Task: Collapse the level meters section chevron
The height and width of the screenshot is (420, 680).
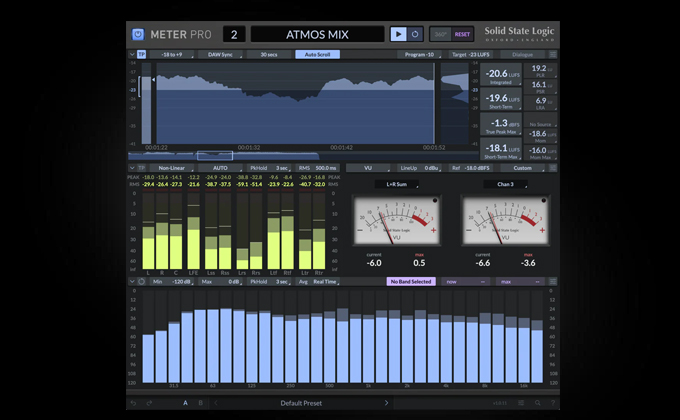Action: click(x=132, y=168)
